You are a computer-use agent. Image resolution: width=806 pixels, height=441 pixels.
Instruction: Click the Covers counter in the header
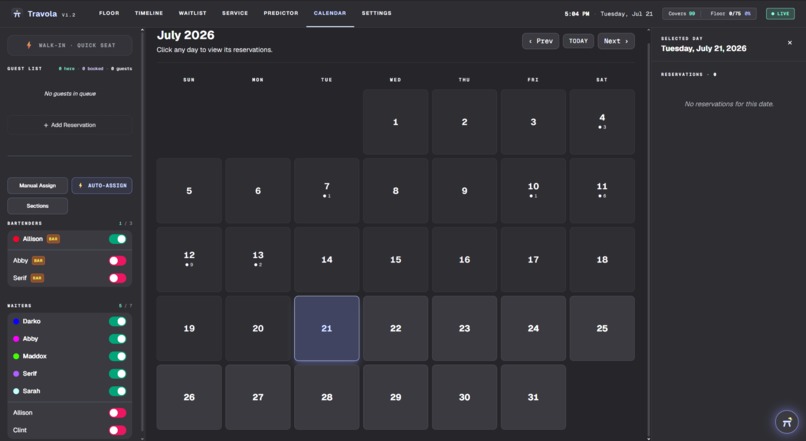point(682,14)
